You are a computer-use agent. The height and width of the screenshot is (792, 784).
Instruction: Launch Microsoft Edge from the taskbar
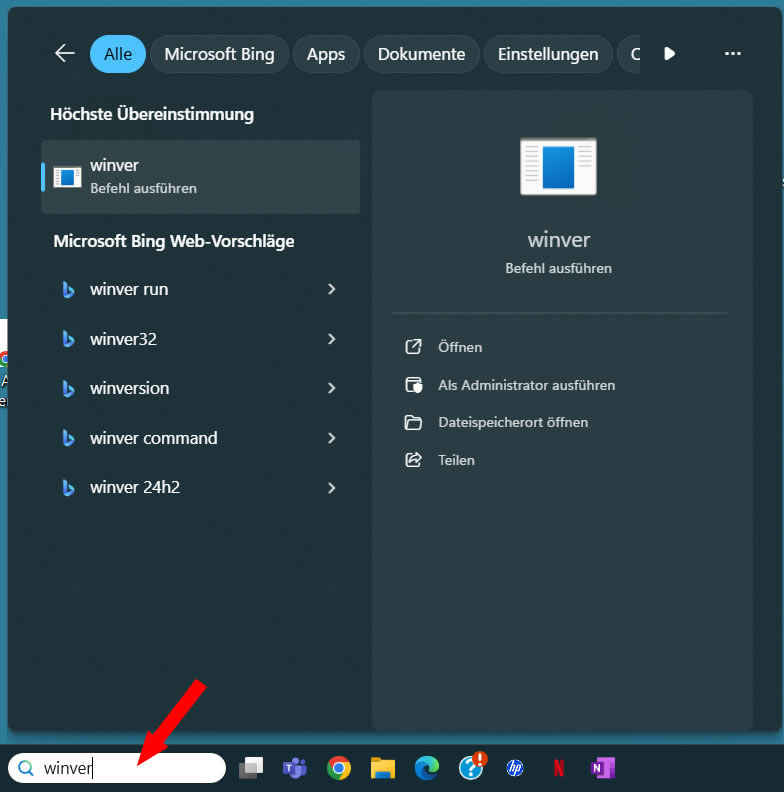[x=427, y=768]
